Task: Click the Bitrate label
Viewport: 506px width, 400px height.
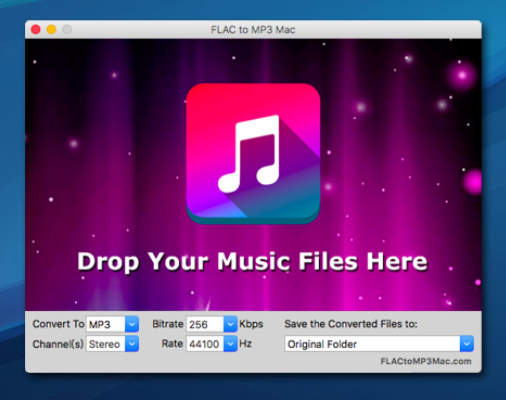Action: [x=168, y=324]
